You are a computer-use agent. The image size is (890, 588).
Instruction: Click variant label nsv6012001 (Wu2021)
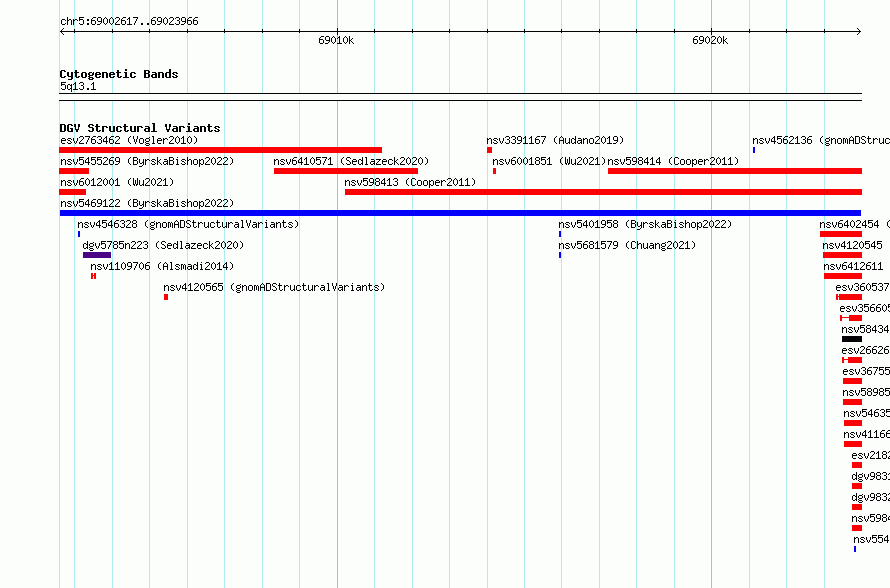pos(117,182)
